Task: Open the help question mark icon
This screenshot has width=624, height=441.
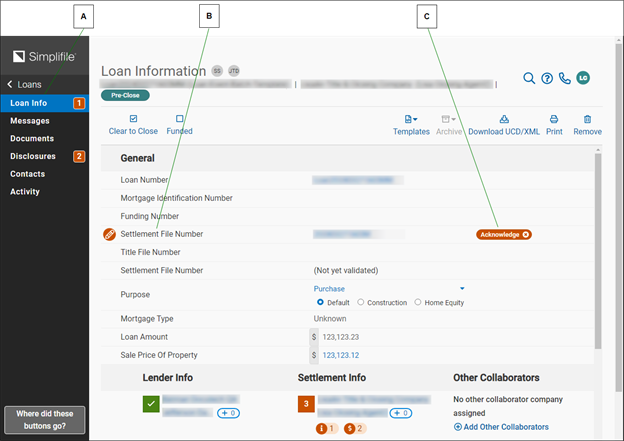Action: tap(547, 78)
